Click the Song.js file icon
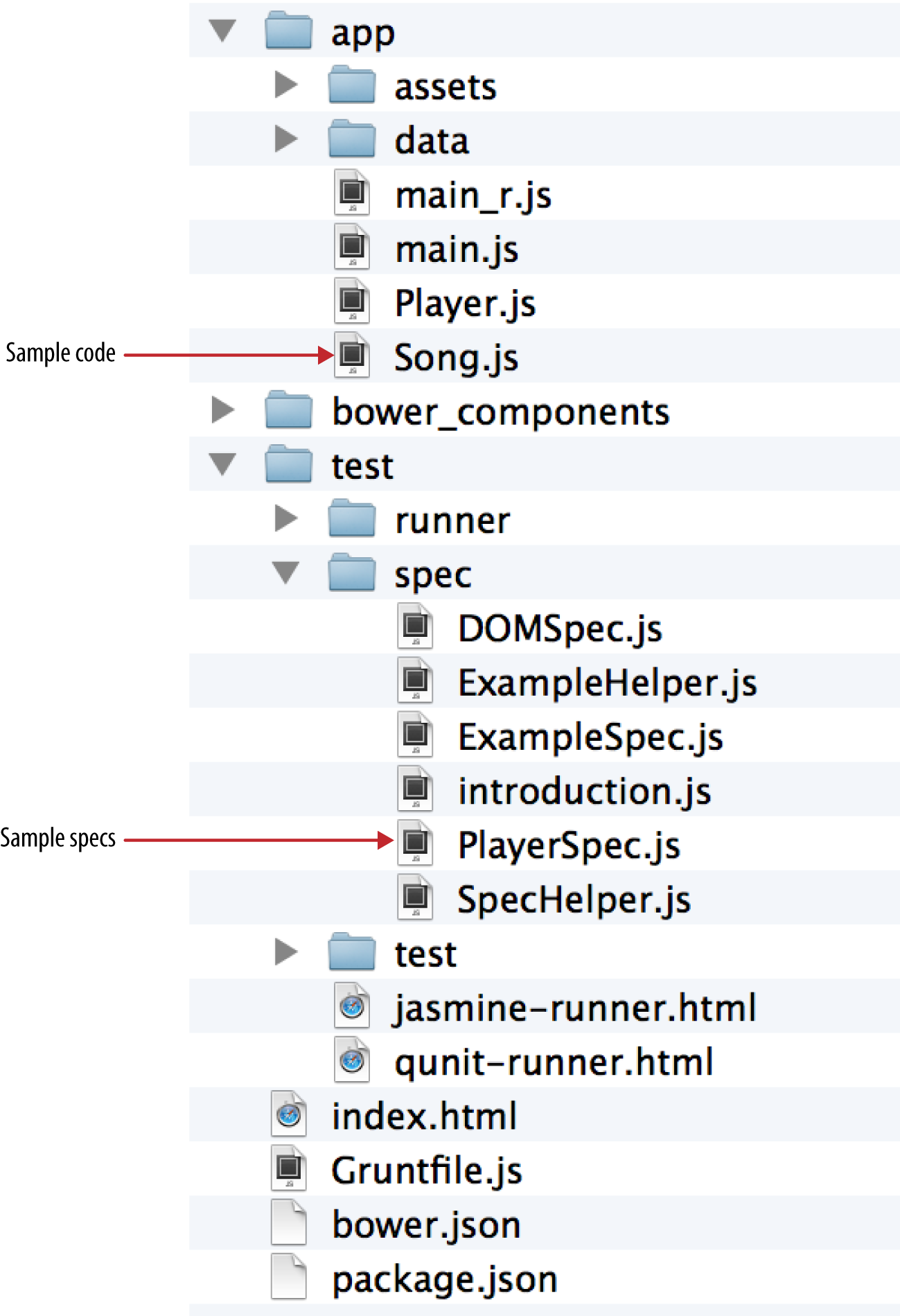 (352, 356)
